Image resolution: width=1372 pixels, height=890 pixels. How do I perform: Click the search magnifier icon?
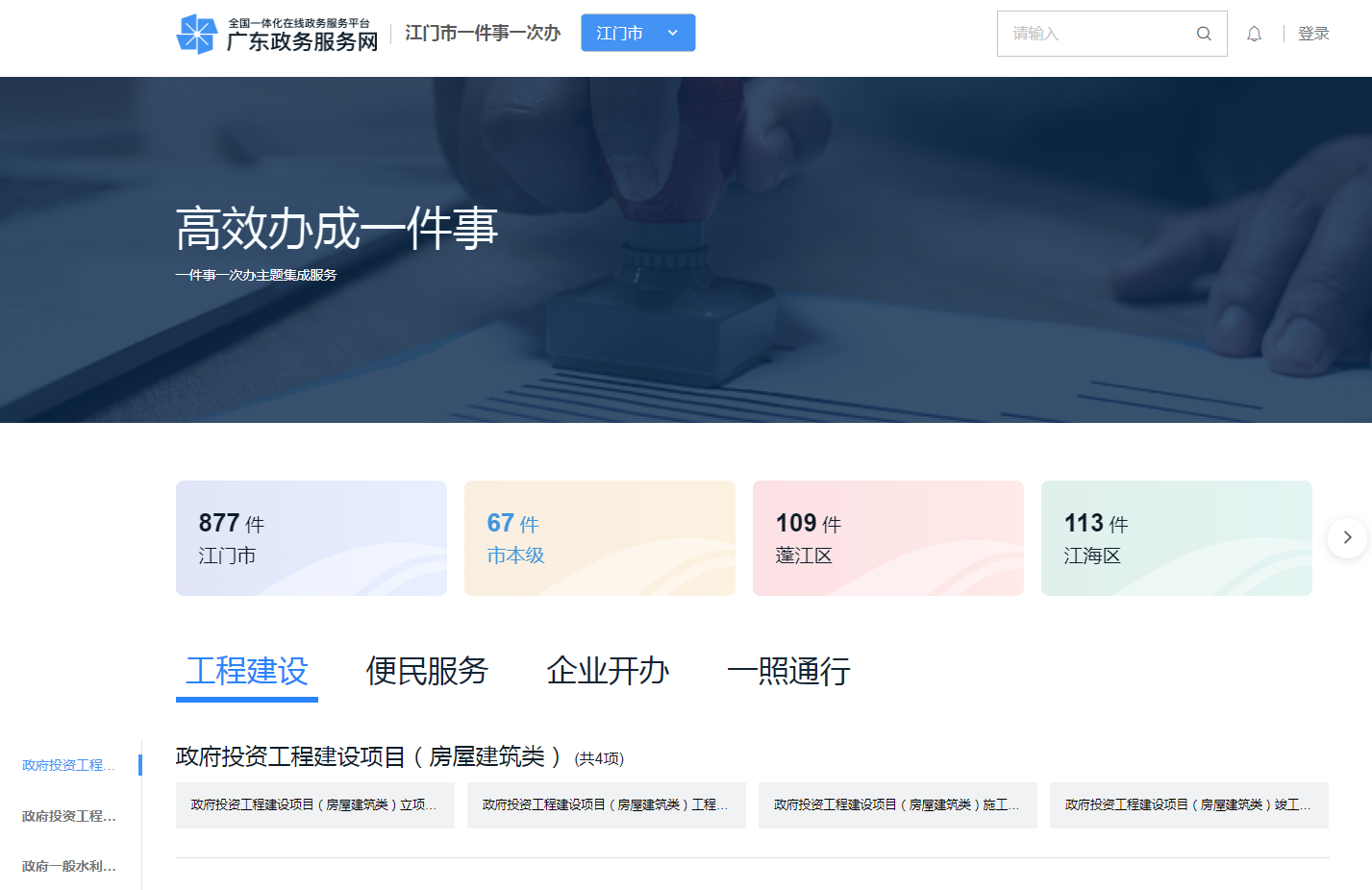coord(1203,34)
